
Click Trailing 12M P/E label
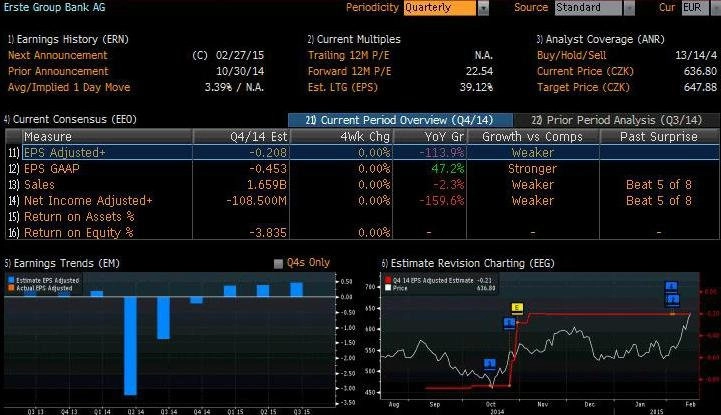click(x=349, y=56)
